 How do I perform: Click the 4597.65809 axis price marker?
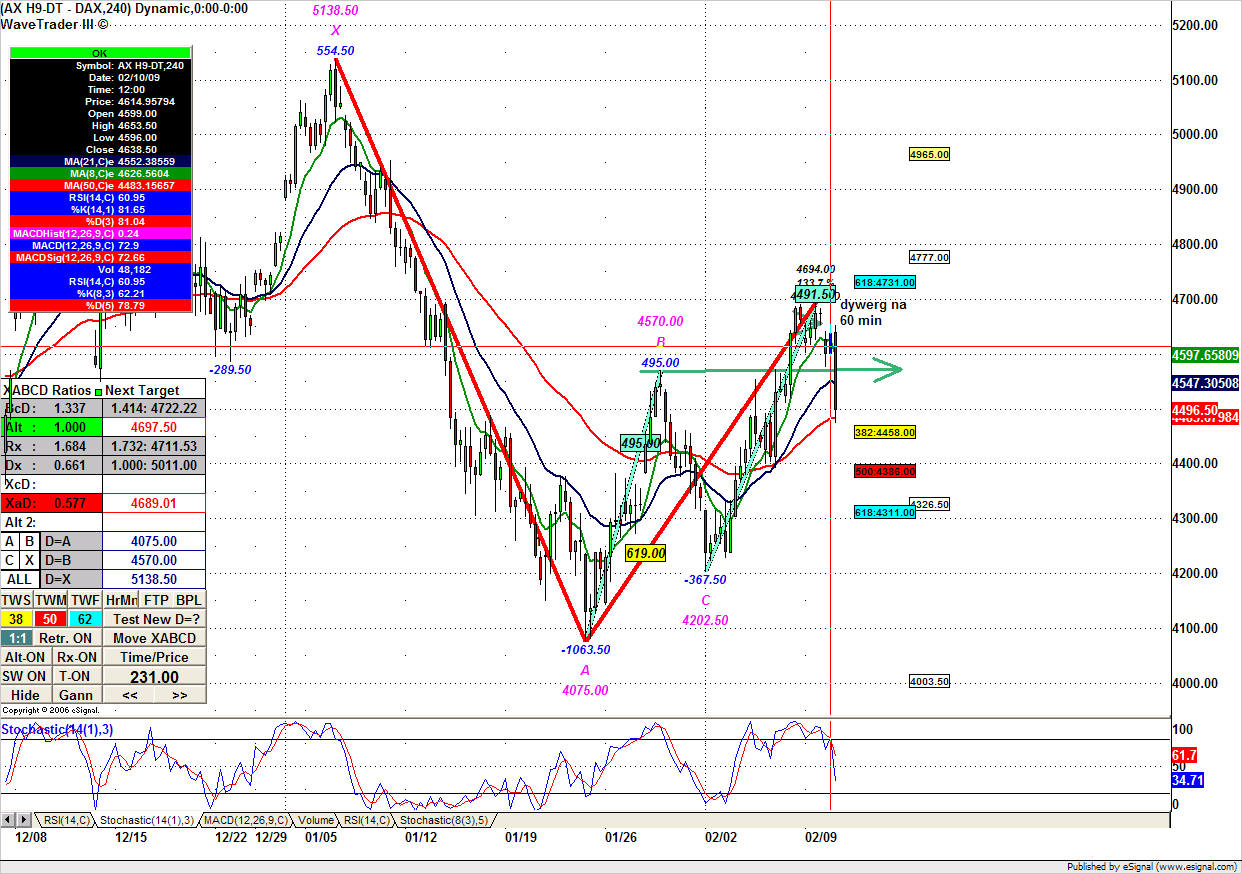pos(1205,355)
